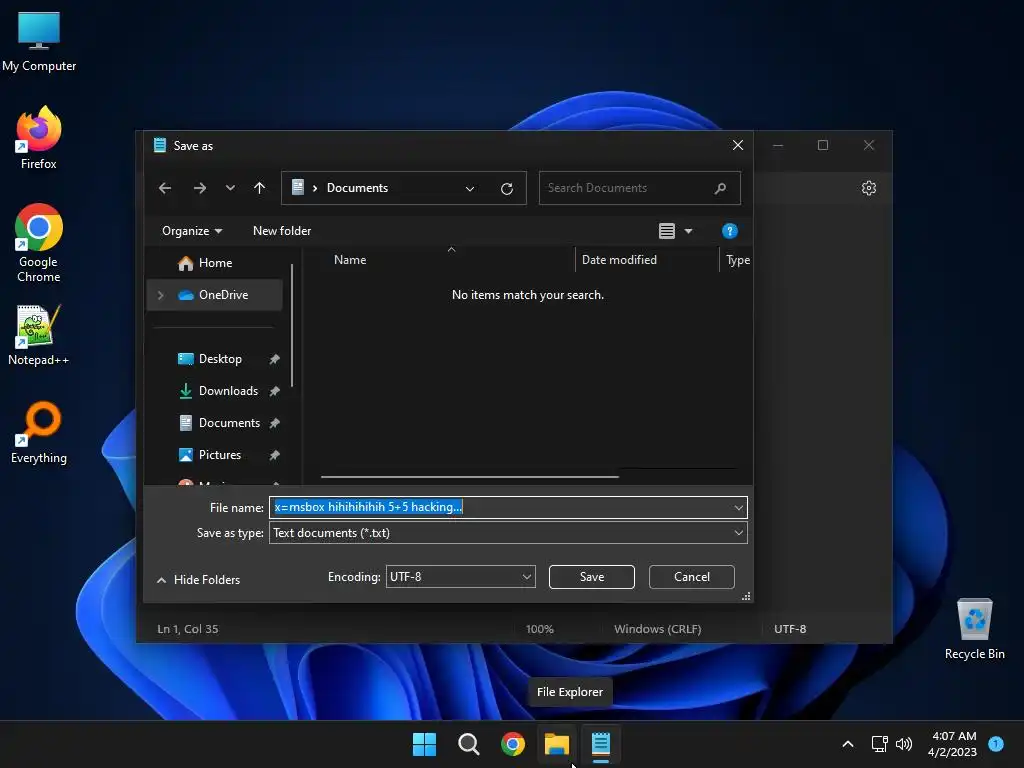This screenshot has width=1024, height=768.
Task: Create a New folder
Action: [282, 231]
